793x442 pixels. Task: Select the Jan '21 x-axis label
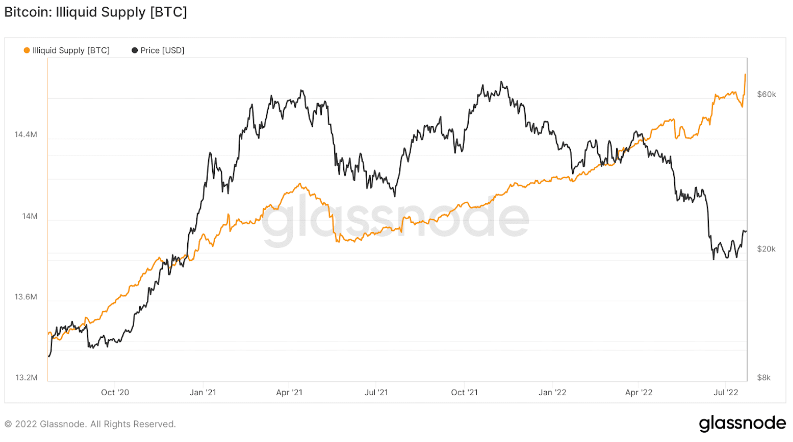coord(205,392)
